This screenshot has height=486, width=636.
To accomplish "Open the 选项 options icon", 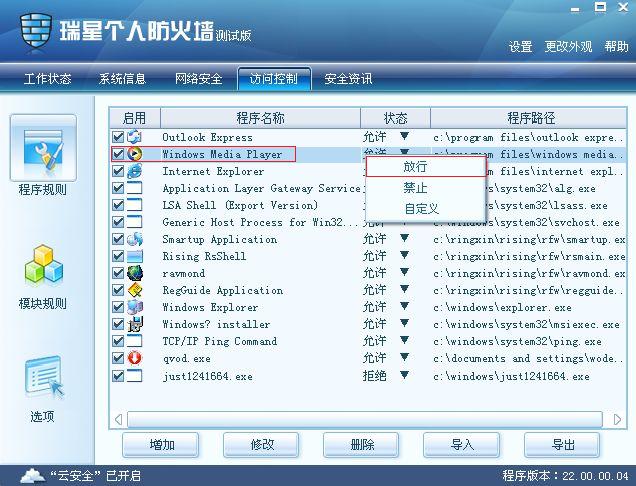I will [44, 377].
